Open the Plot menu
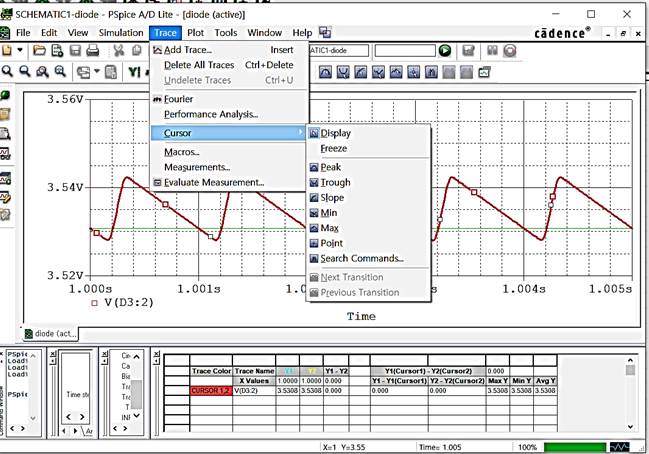This screenshot has height=454, width=649. pos(195,33)
